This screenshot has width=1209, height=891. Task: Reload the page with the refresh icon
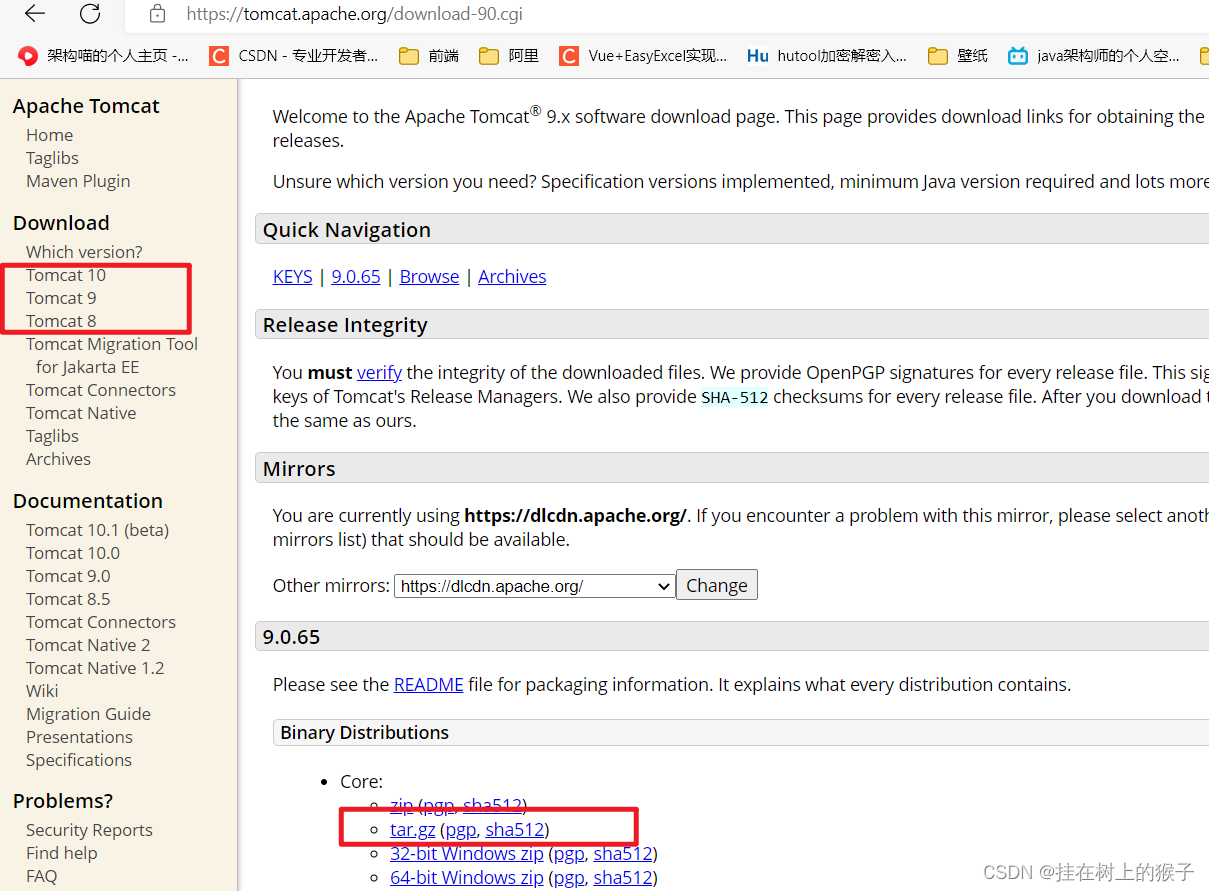coord(90,14)
